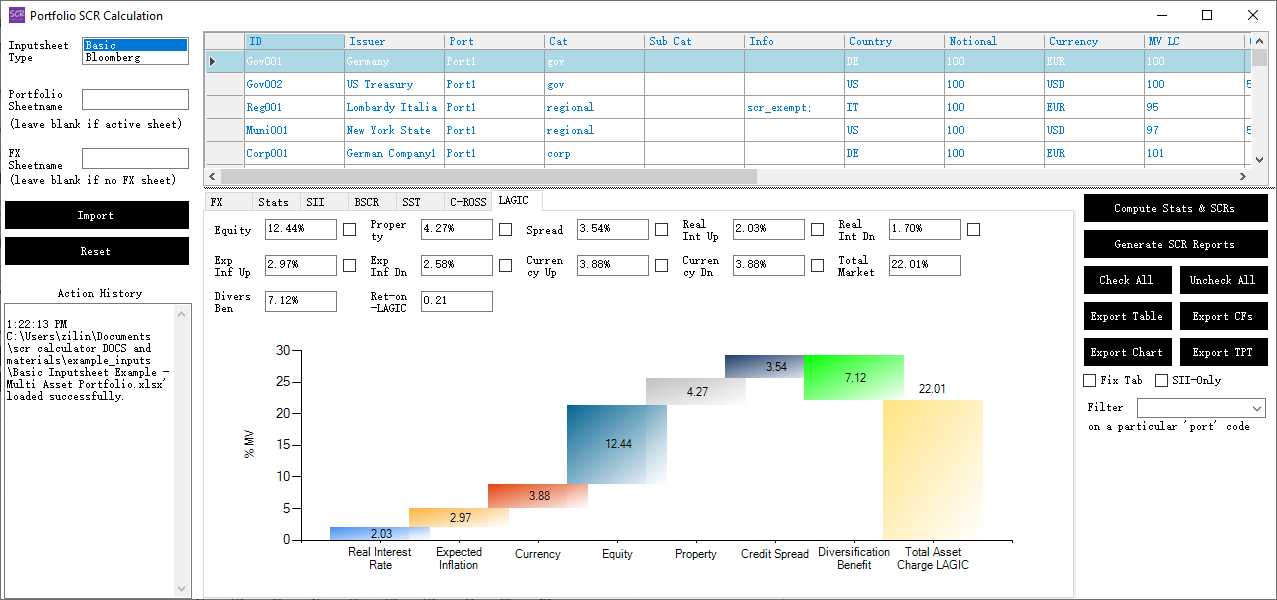Click the row selector arrow for Gov001
Image resolution: width=1277 pixels, height=600 pixels.
click(x=212, y=62)
